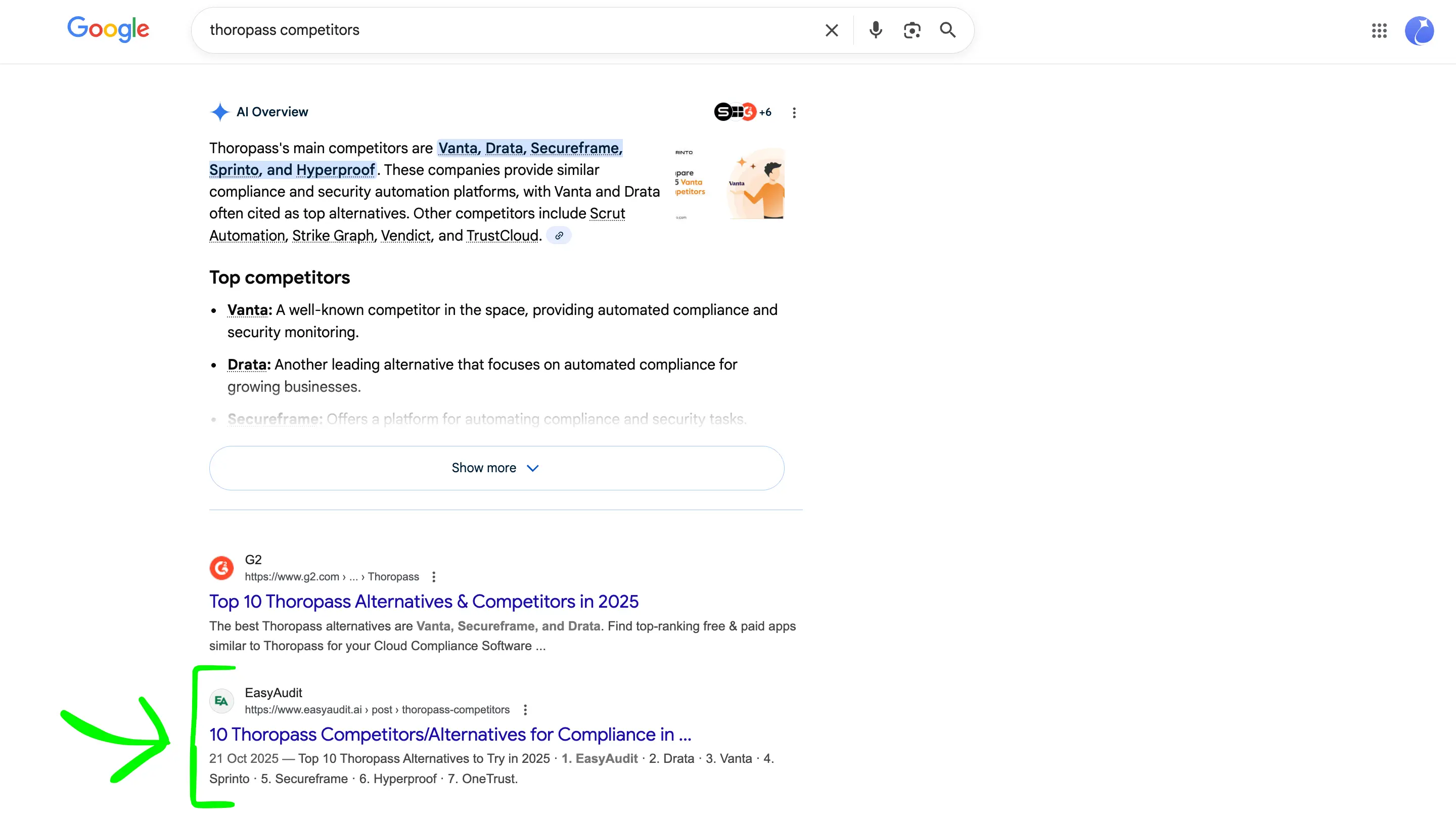This screenshot has height=819, width=1456.
Task: Clear the search query text
Action: [x=832, y=30]
